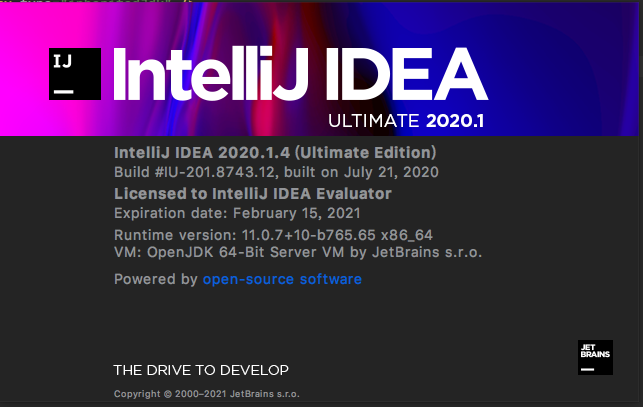643x407 pixels.
Task: Click the large IDEA word in banner
Action: 407,74
